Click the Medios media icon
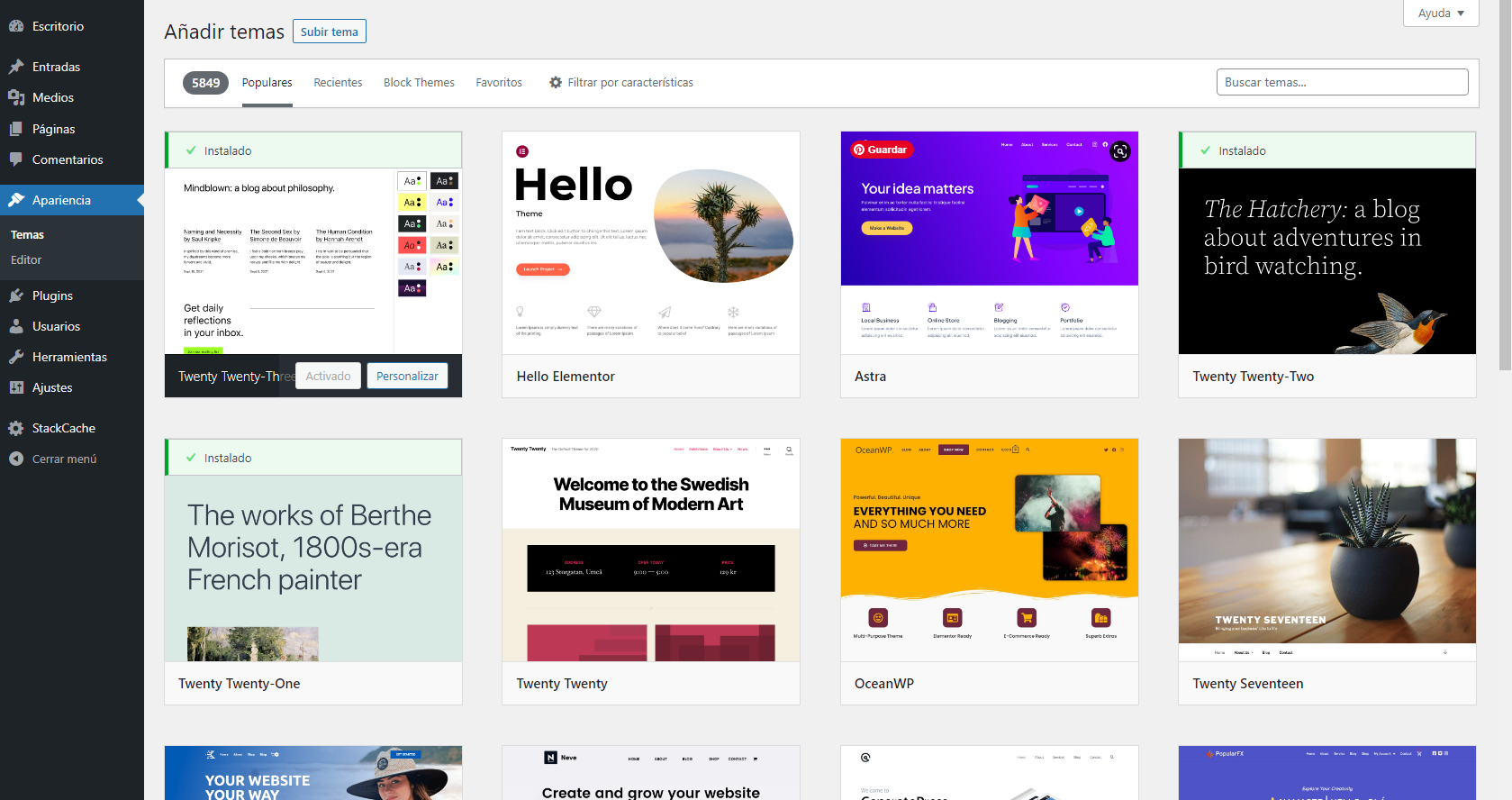1512x800 pixels. (x=16, y=97)
